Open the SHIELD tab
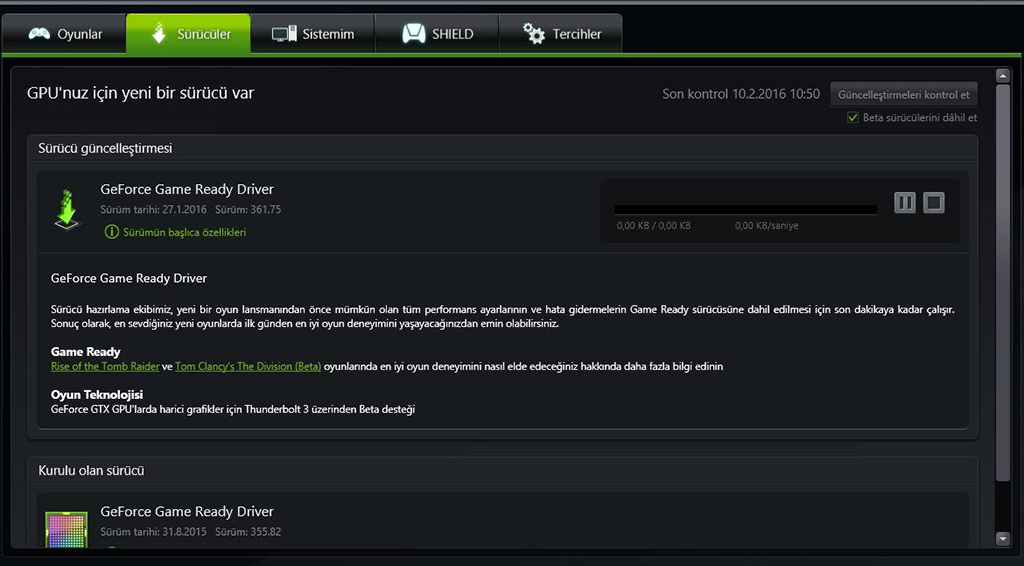 pyautogui.click(x=437, y=34)
